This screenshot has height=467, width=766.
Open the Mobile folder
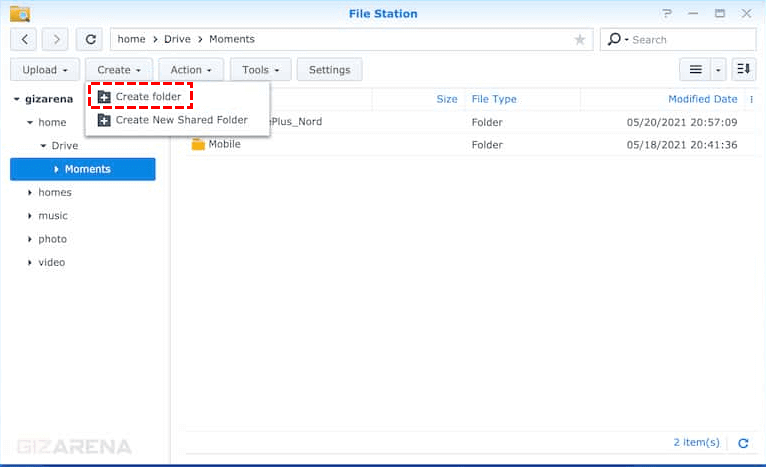(x=224, y=144)
